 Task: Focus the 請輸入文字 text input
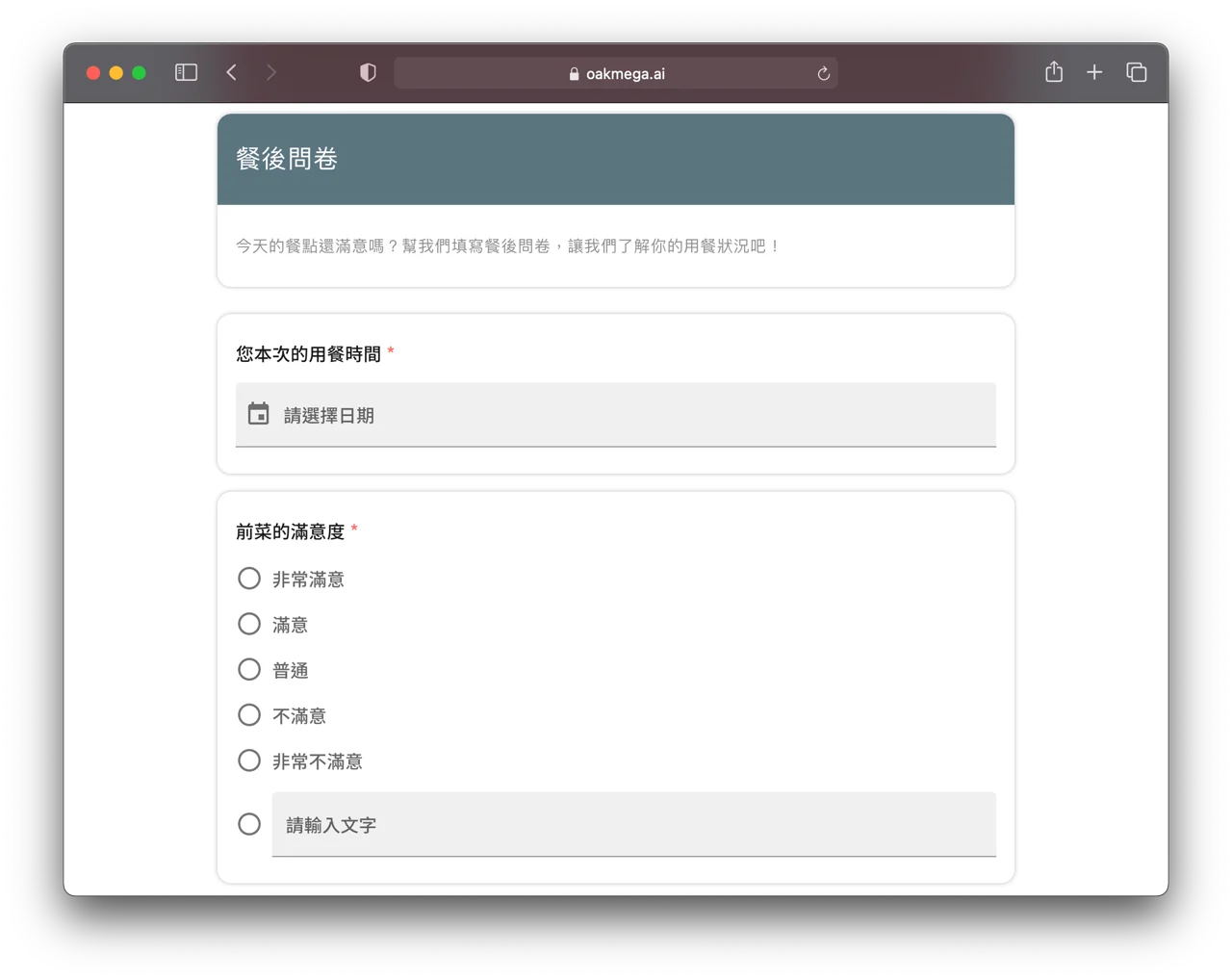coord(633,824)
